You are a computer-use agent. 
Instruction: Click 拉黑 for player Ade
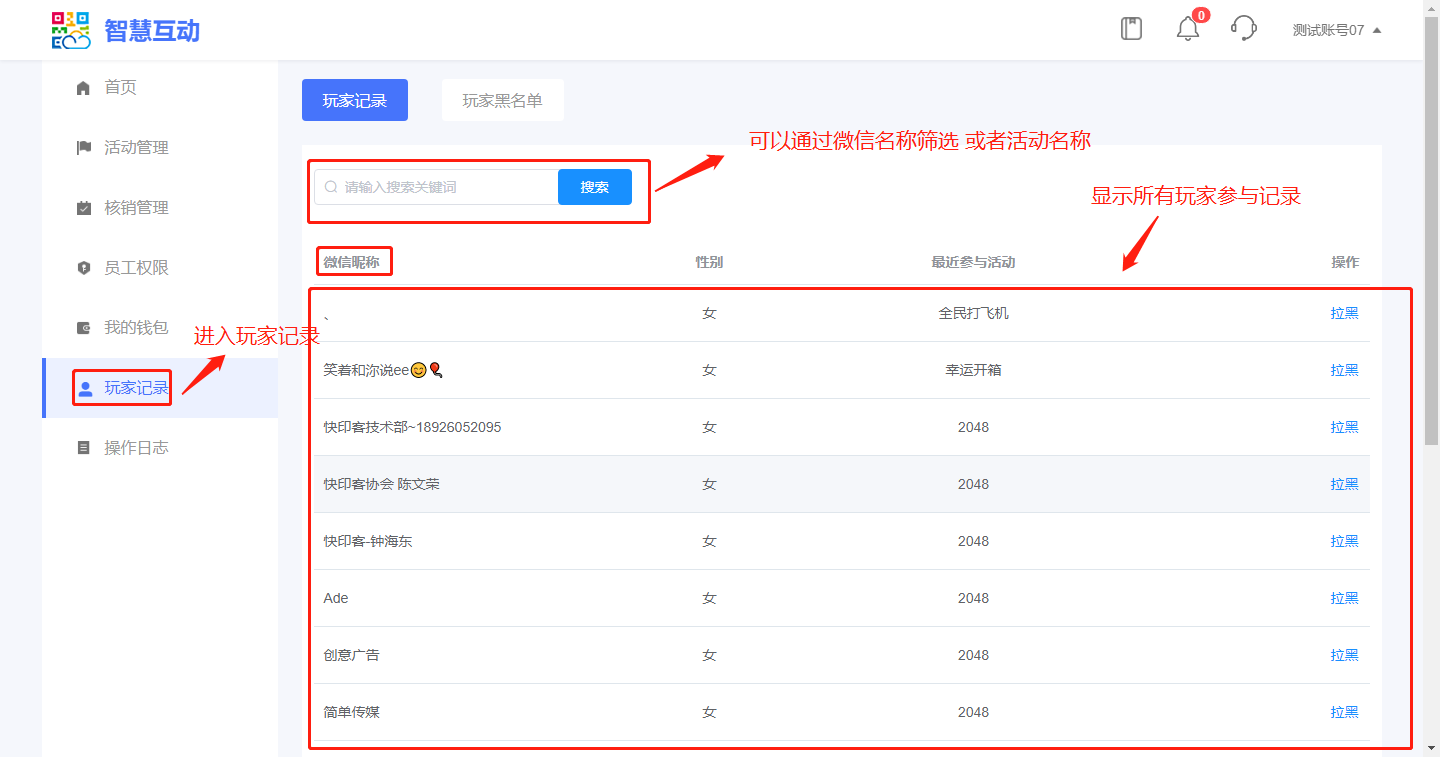1344,598
